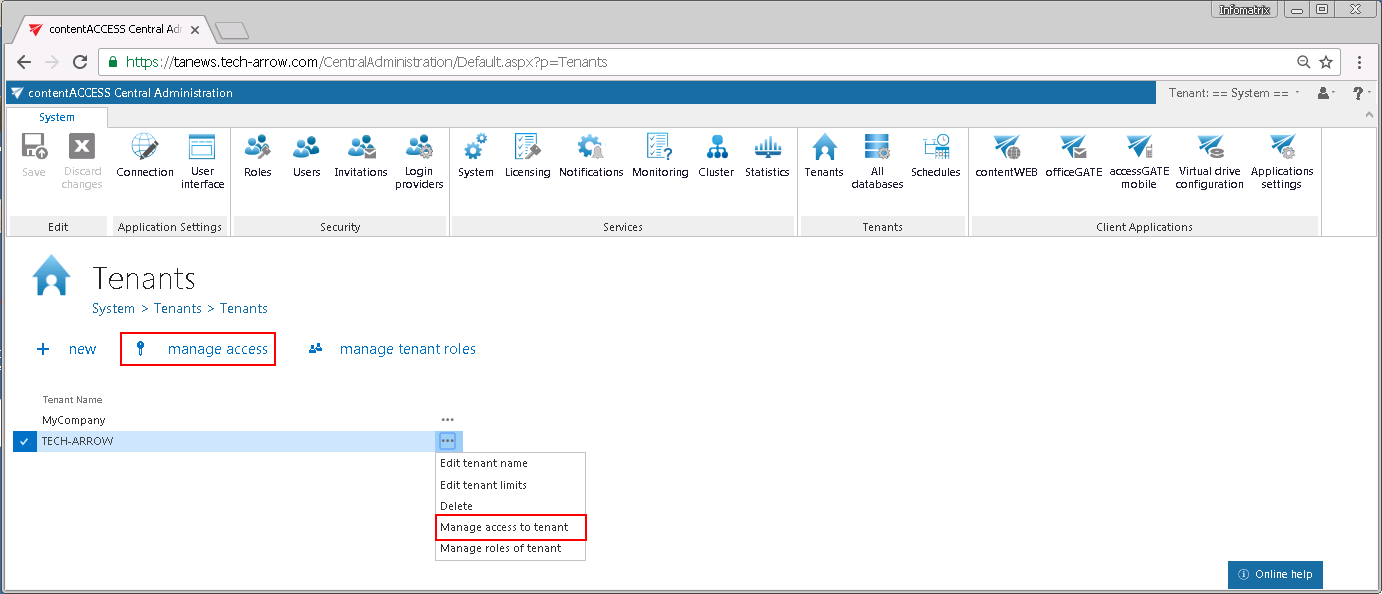Open the Online help button
This screenshot has width=1382, height=594.
[x=1275, y=574]
